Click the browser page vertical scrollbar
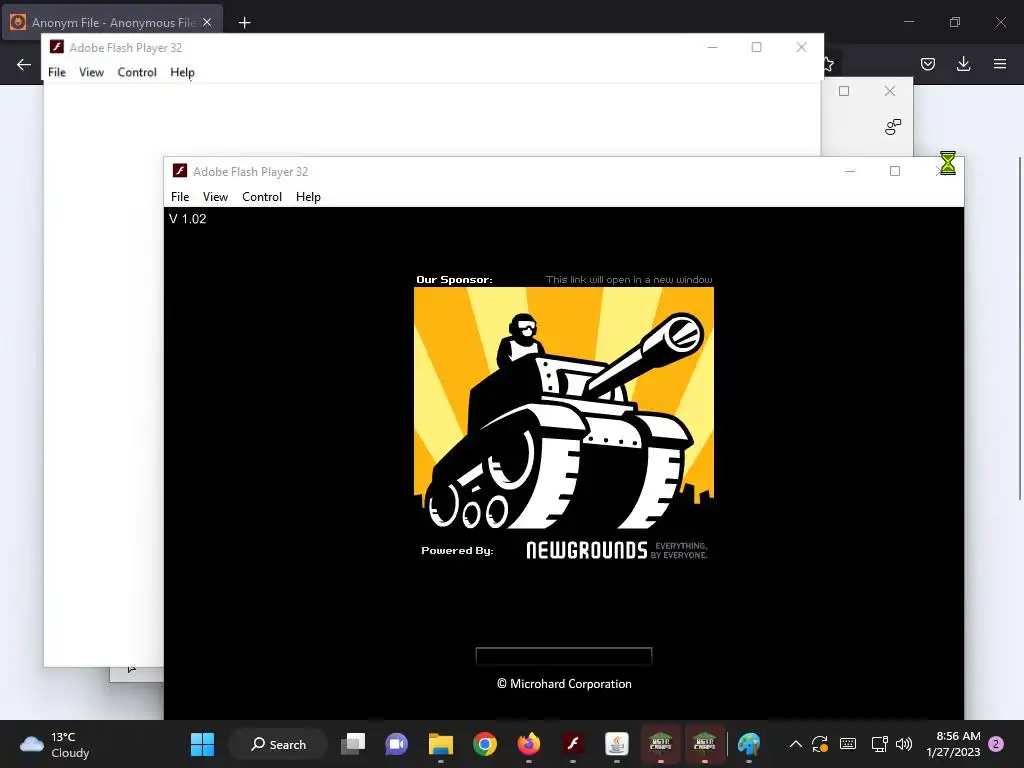1024x768 pixels. click(x=1019, y=328)
